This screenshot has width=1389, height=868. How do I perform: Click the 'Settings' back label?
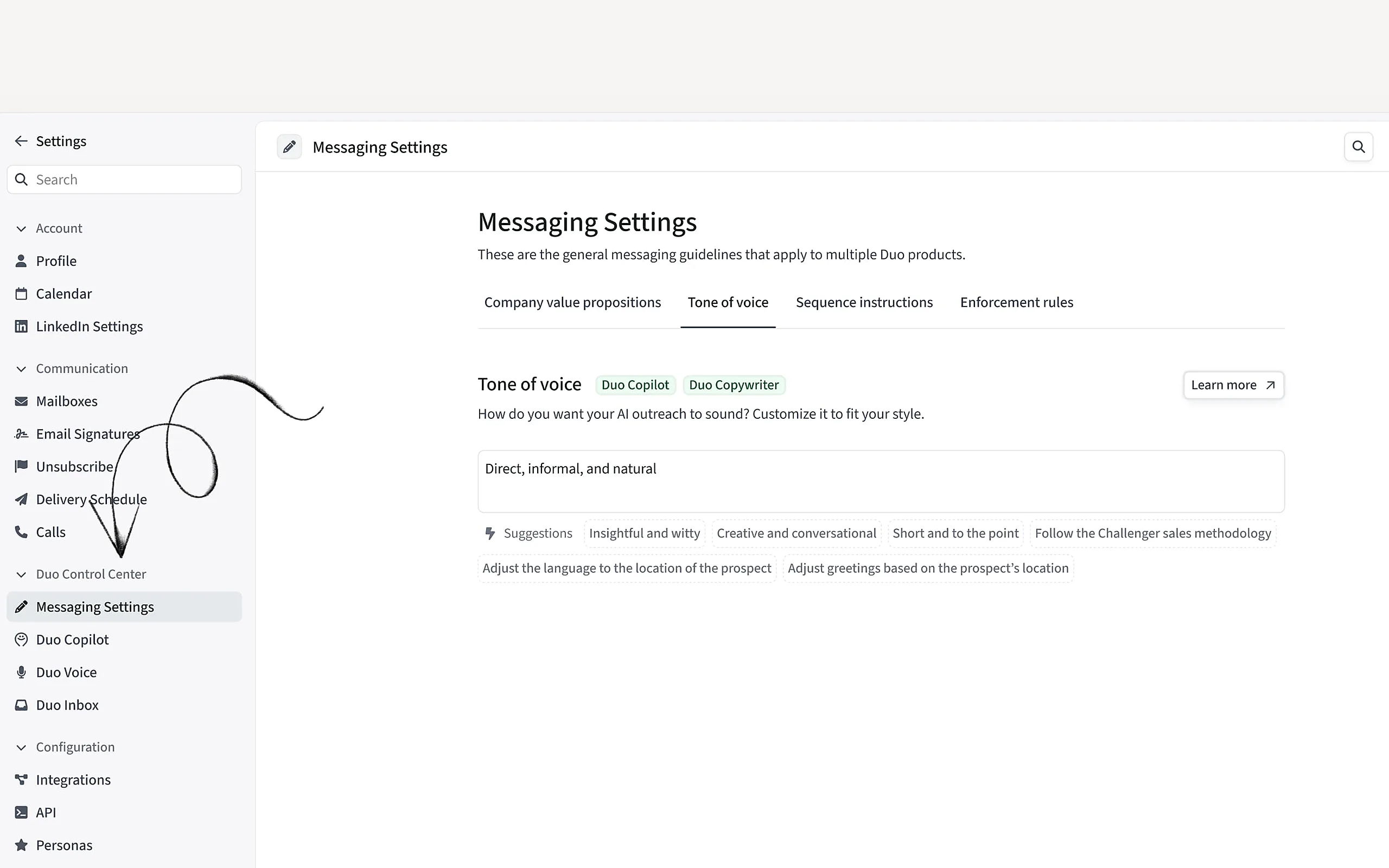click(x=61, y=141)
